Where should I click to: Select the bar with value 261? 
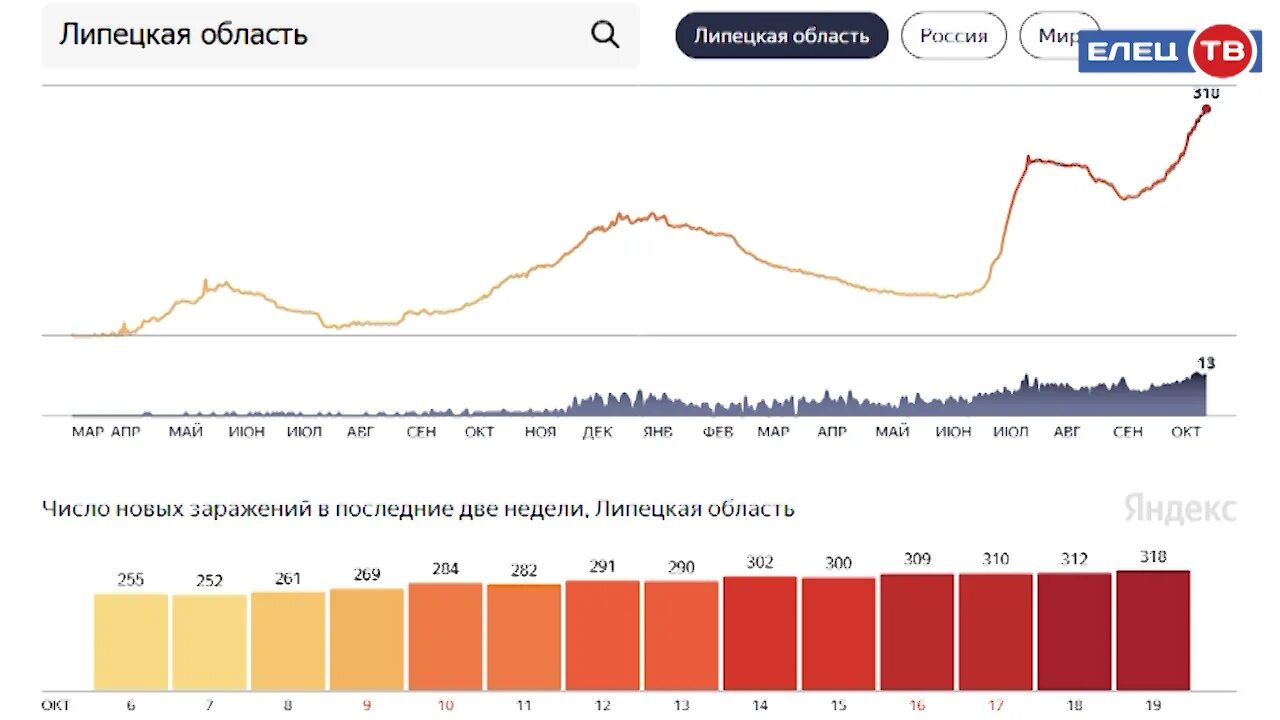click(288, 641)
